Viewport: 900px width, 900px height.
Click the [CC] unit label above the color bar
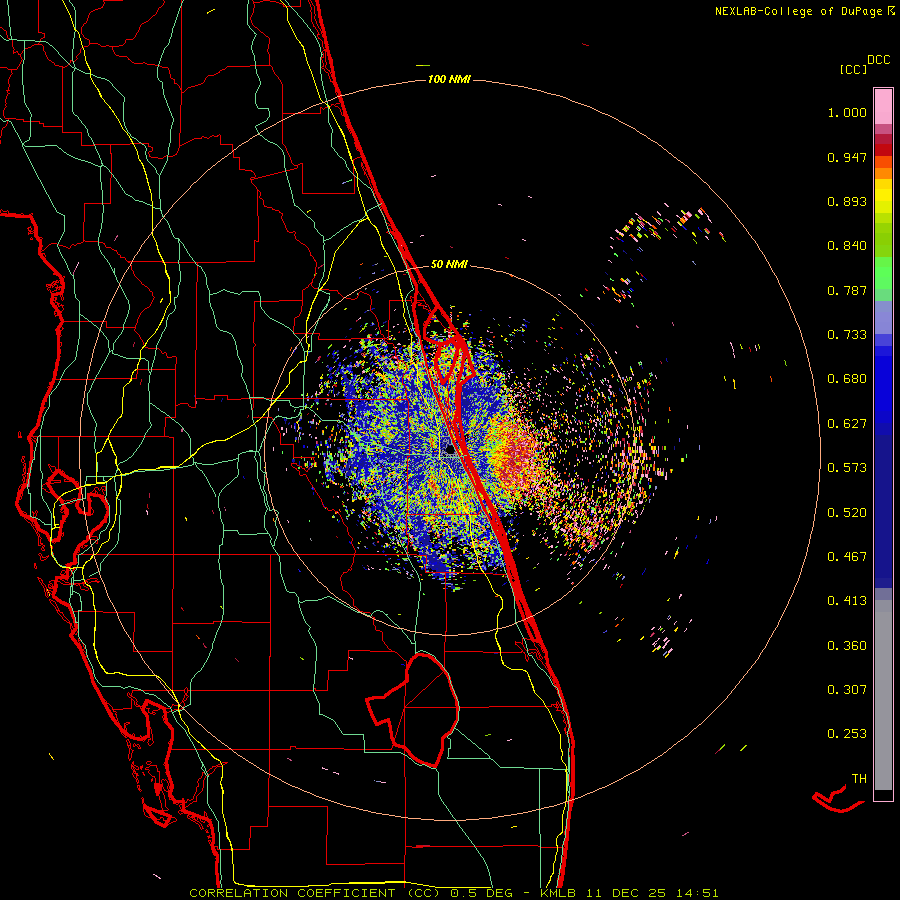pyautogui.click(x=853, y=69)
